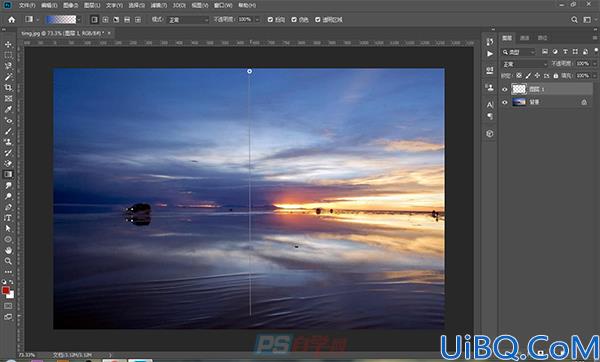Click the foreground red color swatch
The width and height of the screenshot is (600, 362).
[5, 290]
